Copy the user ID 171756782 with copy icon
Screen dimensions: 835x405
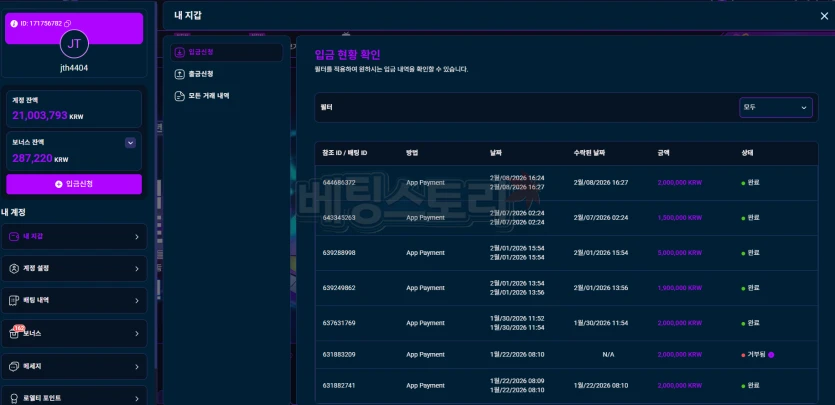pos(68,23)
